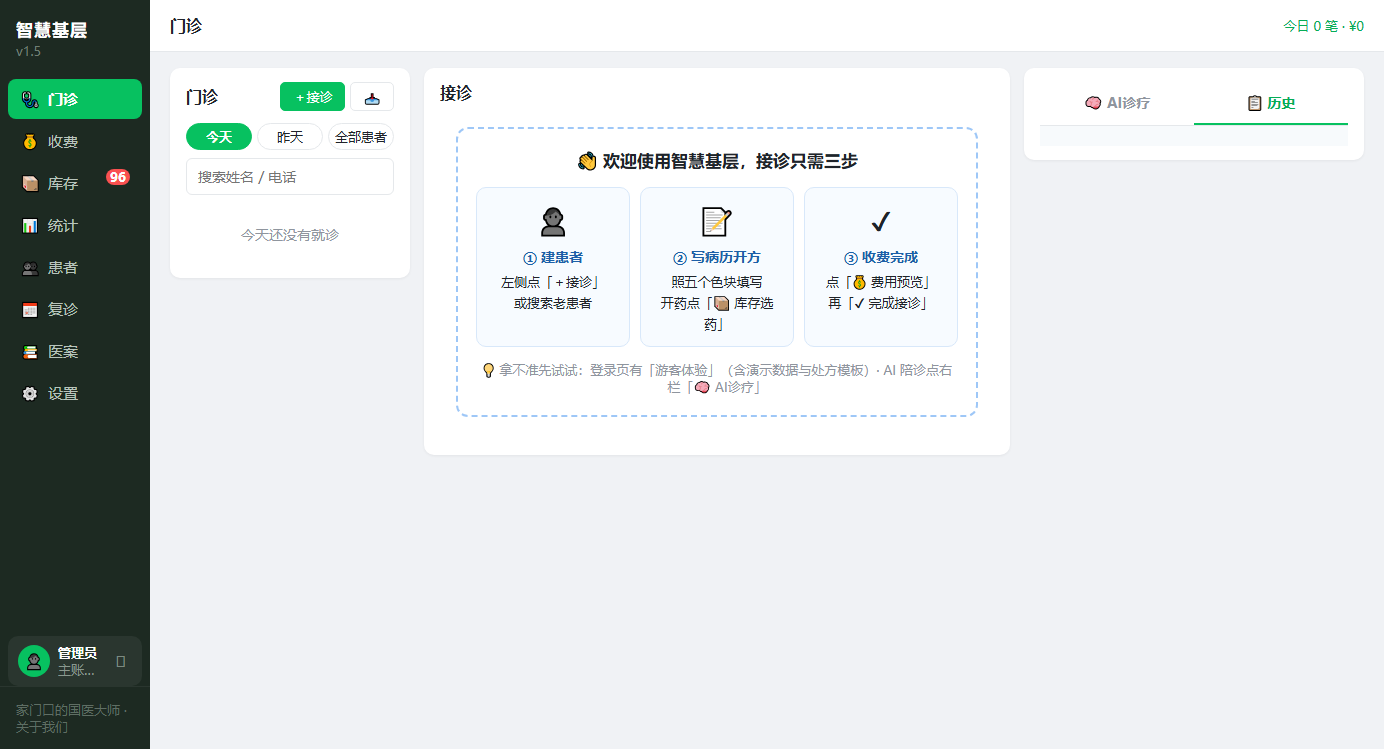Click the 接诊 panel heading
1384x749 pixels.
(x=456, y=93)
